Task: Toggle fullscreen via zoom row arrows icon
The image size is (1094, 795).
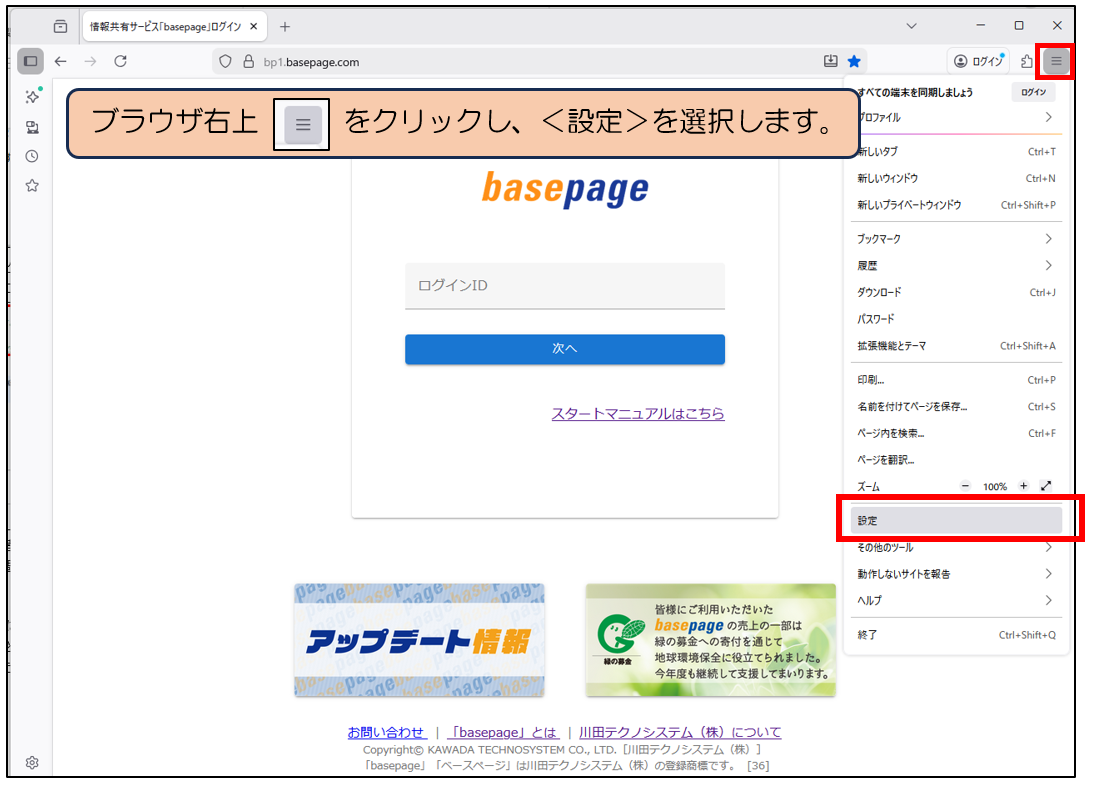Action: 1046,486
